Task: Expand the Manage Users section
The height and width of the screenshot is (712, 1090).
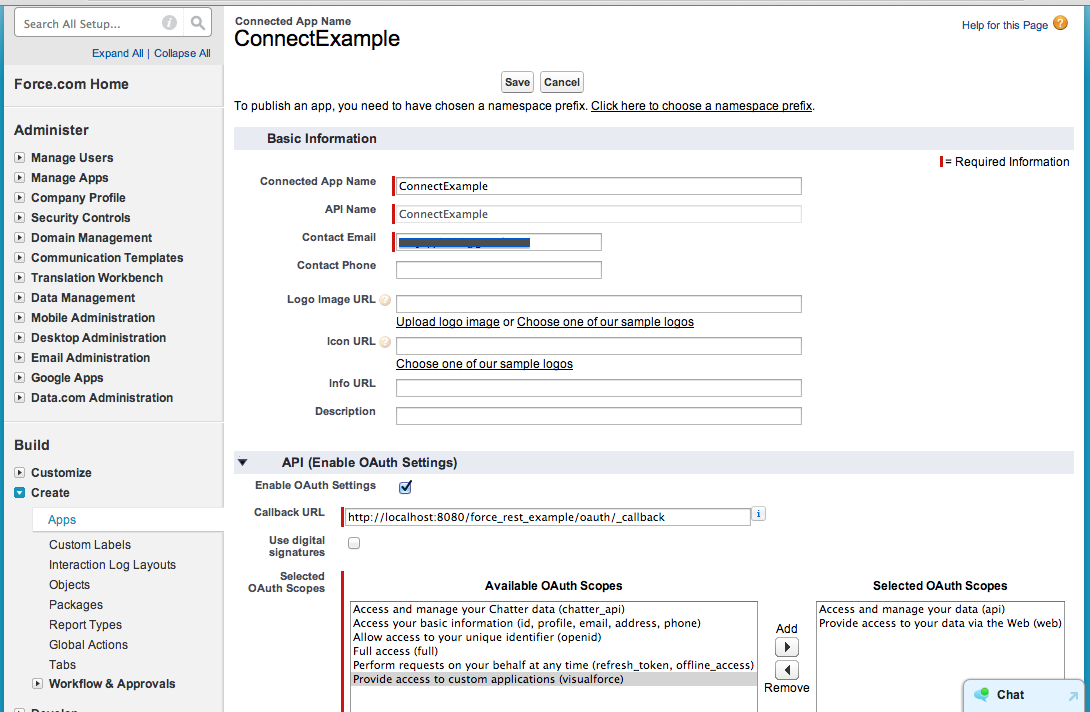Action: click(x=19, y=158)
